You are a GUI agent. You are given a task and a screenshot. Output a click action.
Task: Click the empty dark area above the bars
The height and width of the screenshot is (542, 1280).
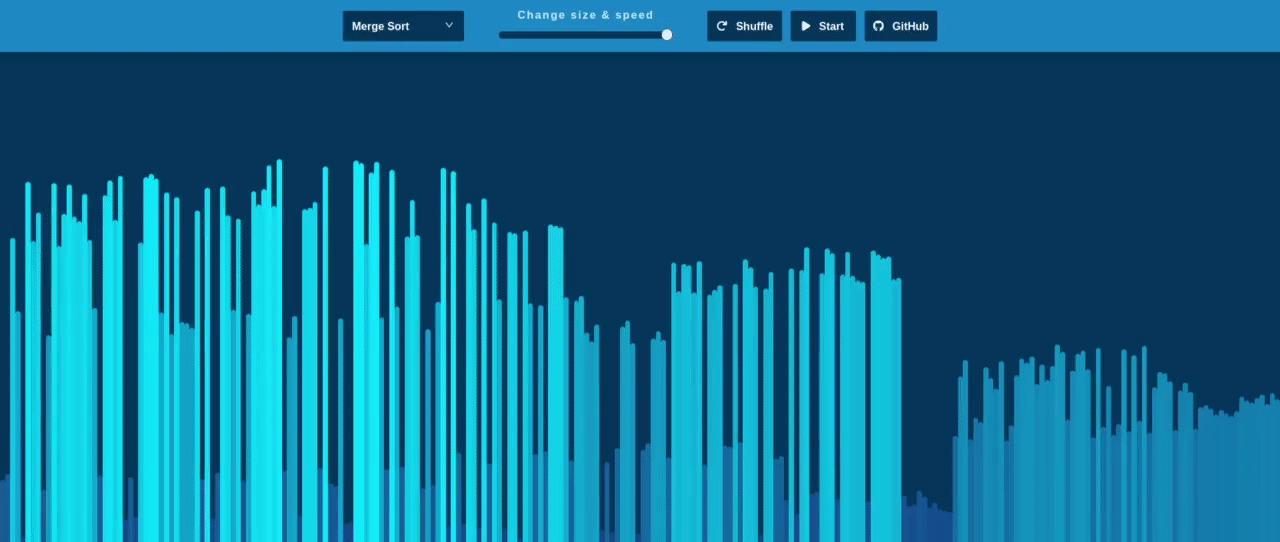[x=640, y=110]
